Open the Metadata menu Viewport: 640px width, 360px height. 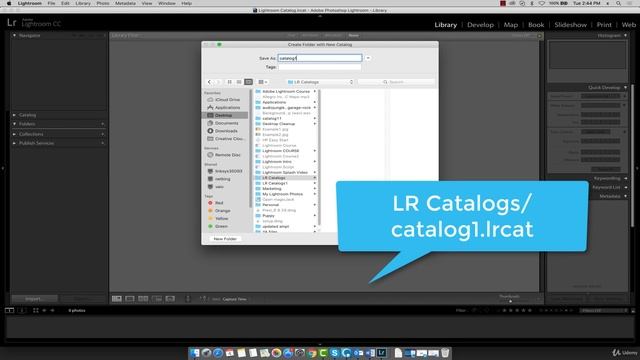[x=125, y=3]
